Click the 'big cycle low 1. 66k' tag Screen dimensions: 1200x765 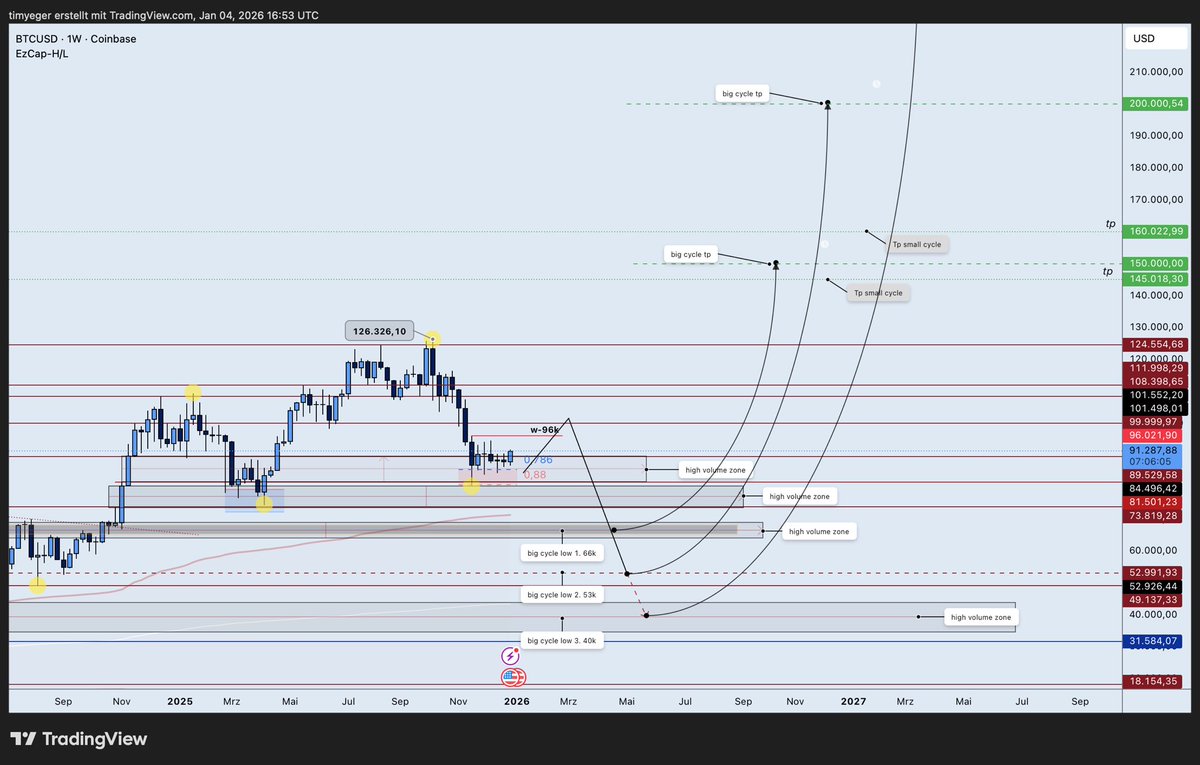561,551
